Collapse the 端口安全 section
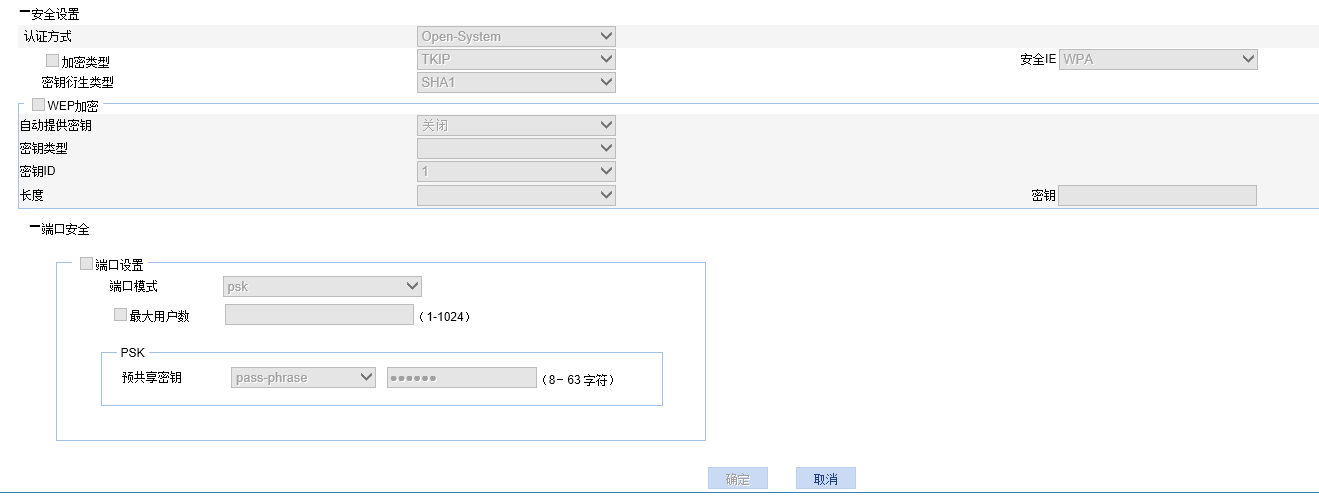Viewport: 1319px width, 497px height. click(x=35, y=229)
